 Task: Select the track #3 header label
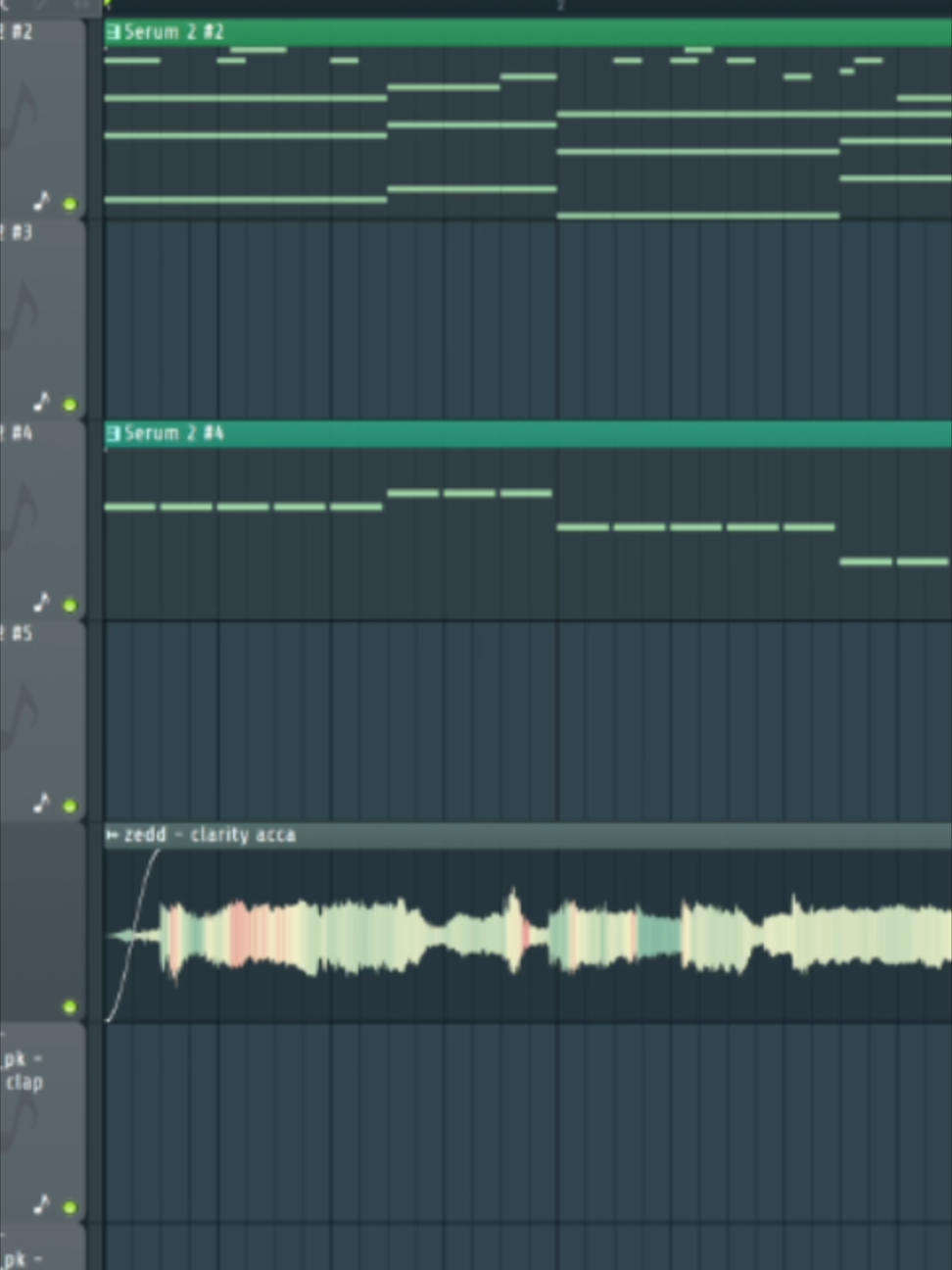coord(20,232)
